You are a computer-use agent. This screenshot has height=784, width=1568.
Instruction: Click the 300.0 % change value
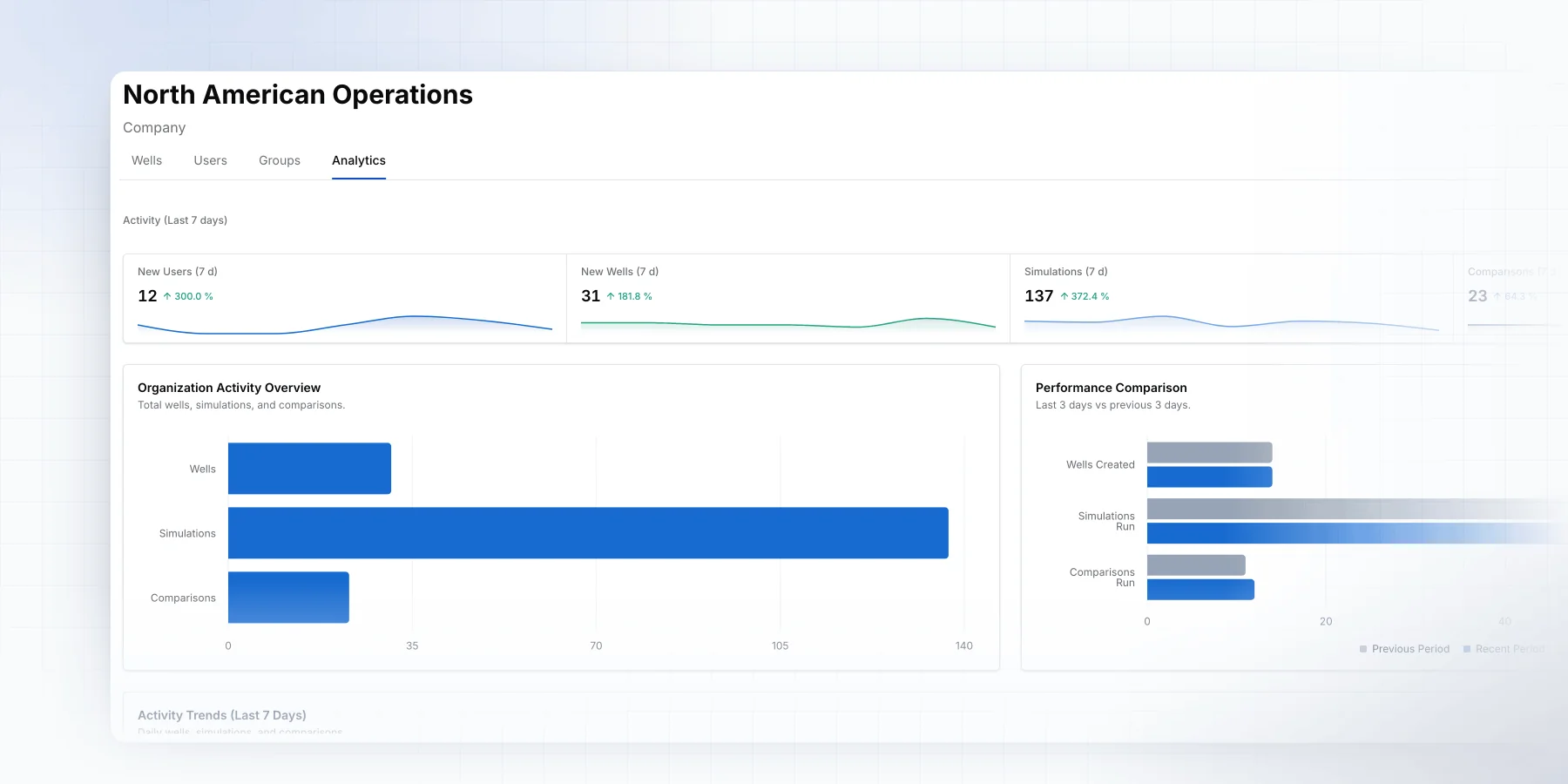coord(193,296)
